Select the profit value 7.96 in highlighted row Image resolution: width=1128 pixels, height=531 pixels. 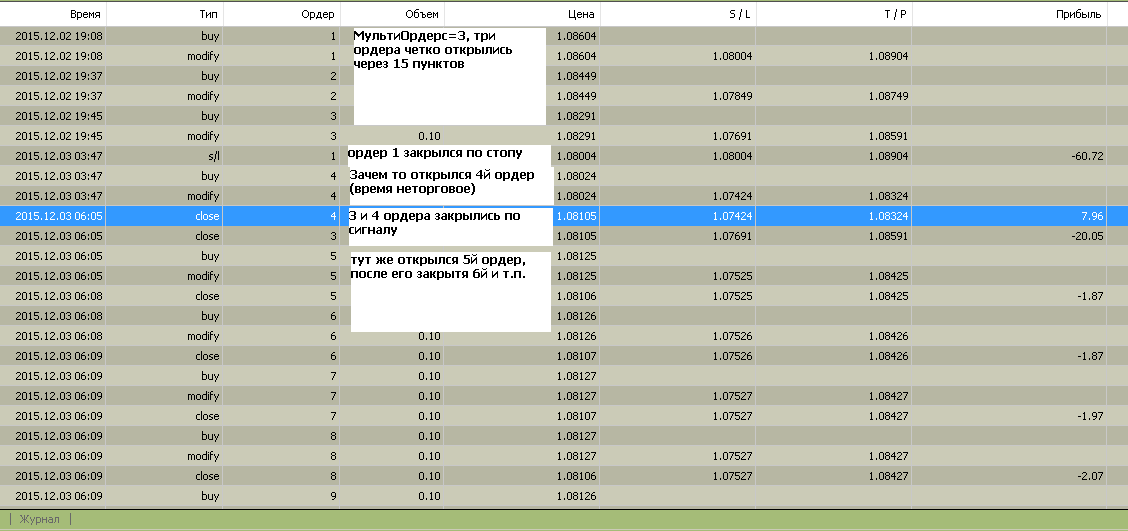[1092, 216]
